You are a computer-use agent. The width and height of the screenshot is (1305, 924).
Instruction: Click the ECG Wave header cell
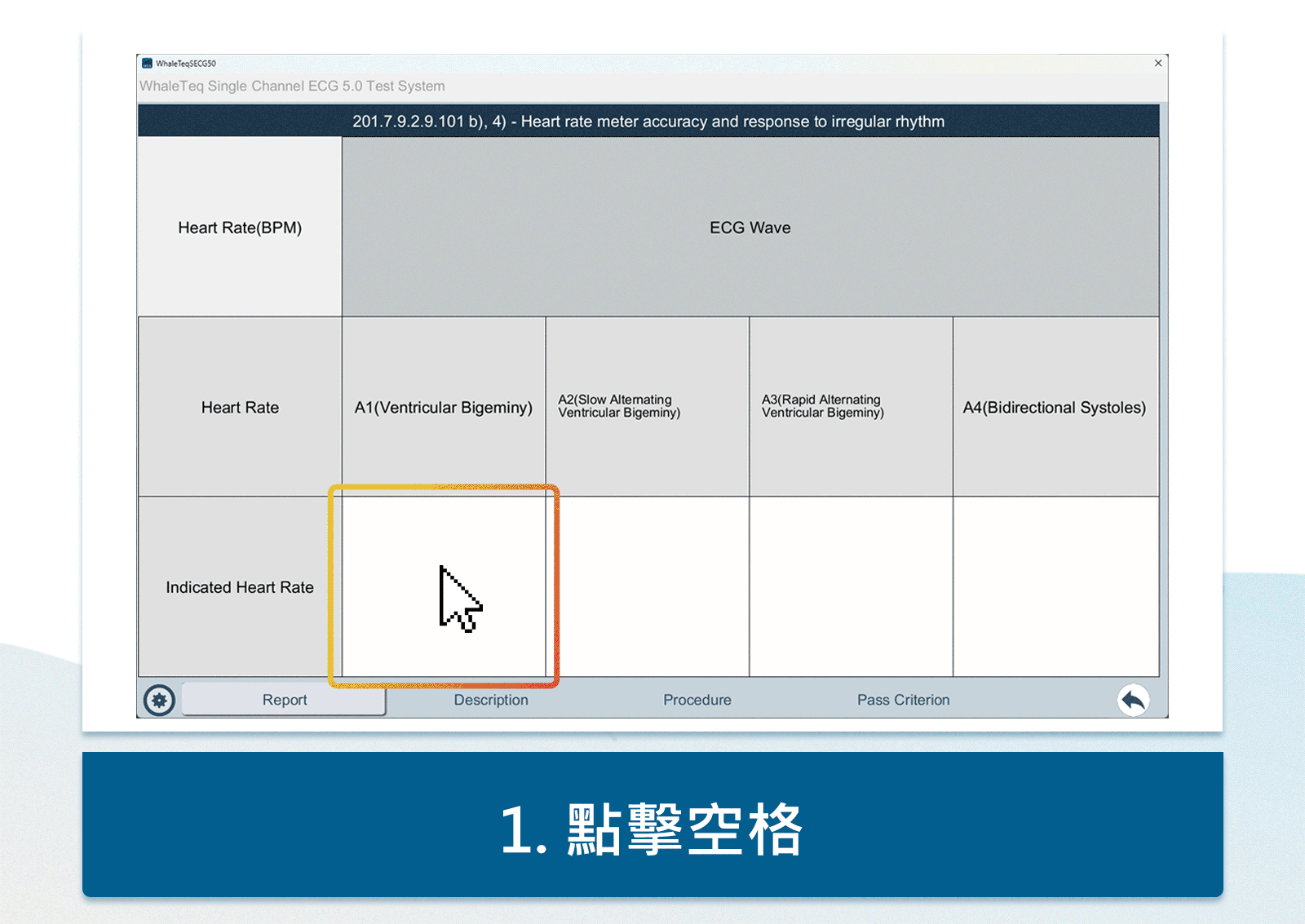(x=750, y=227)
